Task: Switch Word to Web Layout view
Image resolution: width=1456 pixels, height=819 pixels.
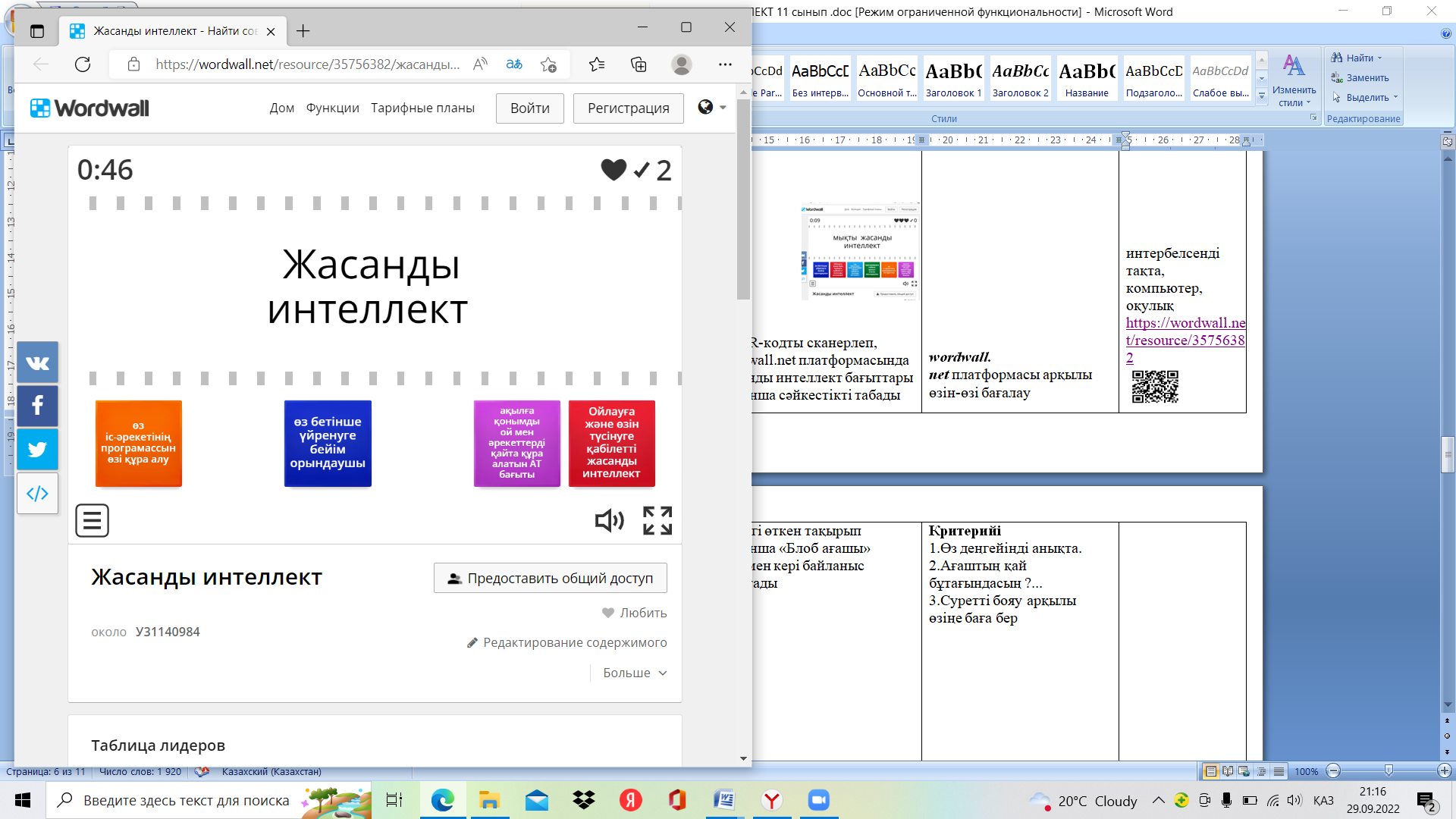Action: 1244,771
